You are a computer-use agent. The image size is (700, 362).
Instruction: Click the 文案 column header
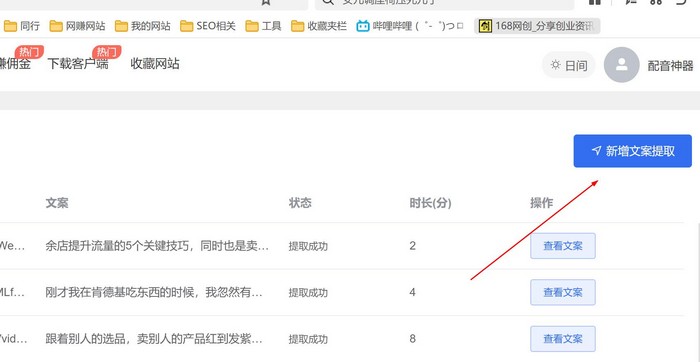57,203
